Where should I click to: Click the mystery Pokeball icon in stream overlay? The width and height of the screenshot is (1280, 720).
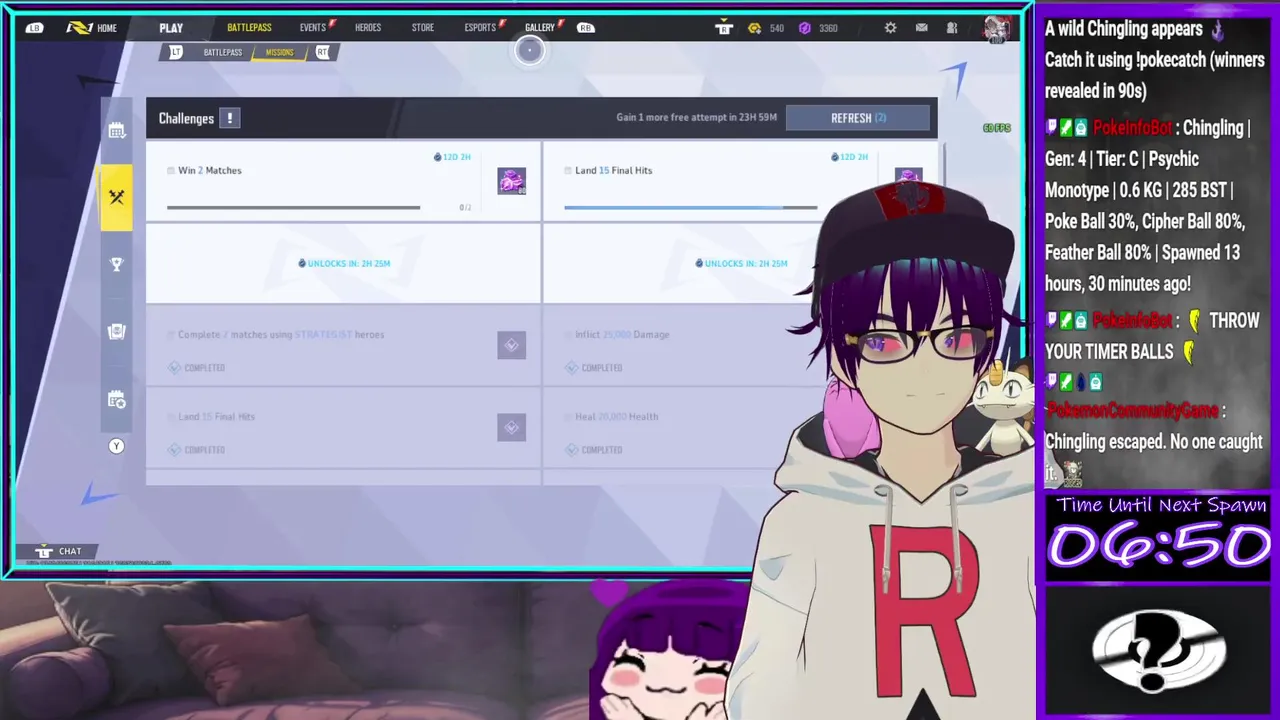[x=1158, y=651]
